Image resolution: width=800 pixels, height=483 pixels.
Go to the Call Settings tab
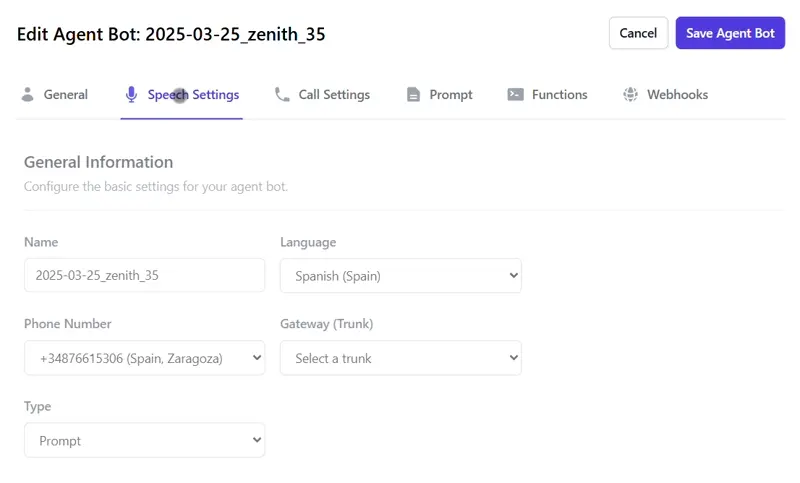click(333, 95)
